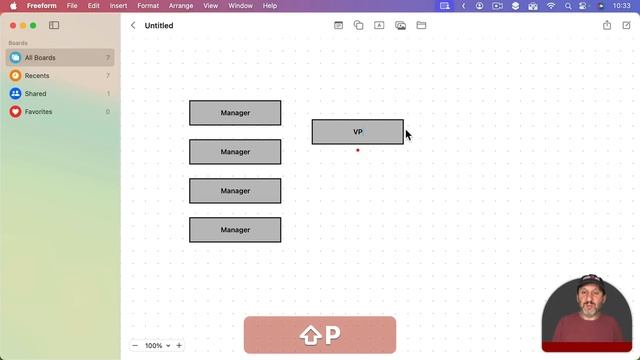This screenshot has width=640, height=360.
Task: Click the 10:33 menu bar clock
Action: pos(621,6)
